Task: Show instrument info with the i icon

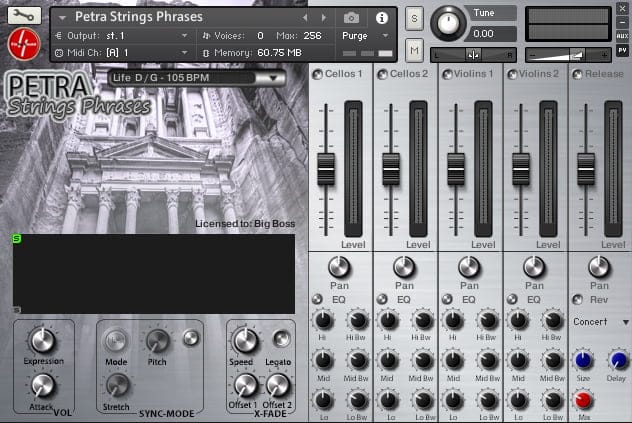Action: coord(382,18)
